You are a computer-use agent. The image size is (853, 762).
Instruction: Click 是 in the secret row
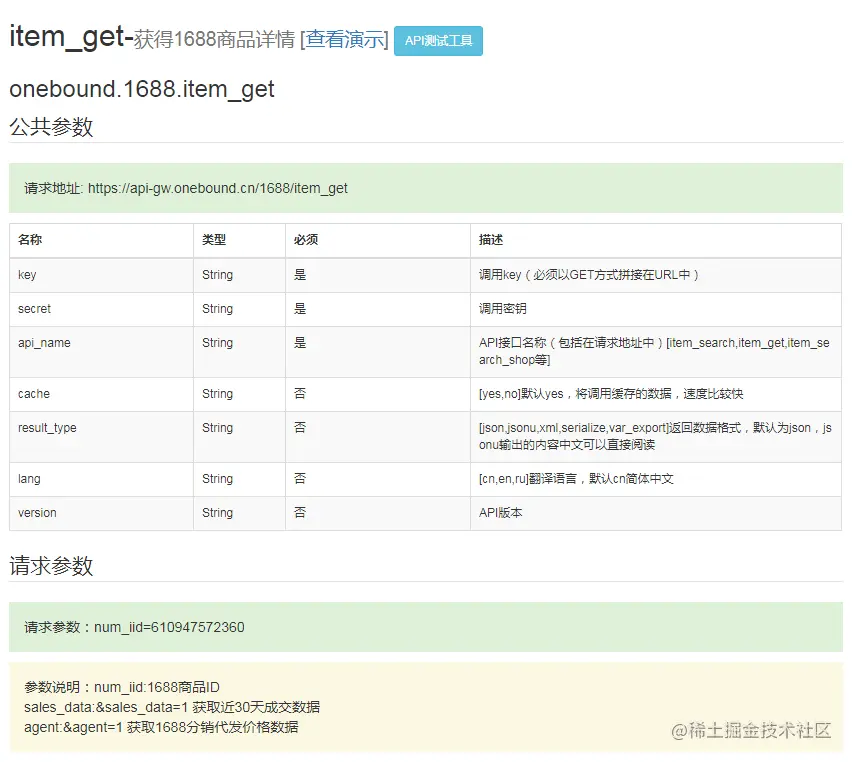coord(300,309)
